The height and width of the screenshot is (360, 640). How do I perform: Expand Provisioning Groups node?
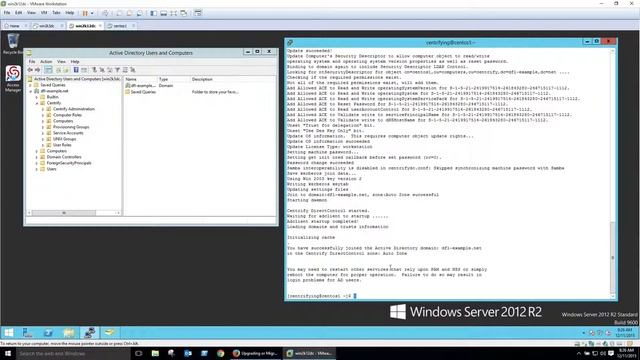click(x=43, y=127)
